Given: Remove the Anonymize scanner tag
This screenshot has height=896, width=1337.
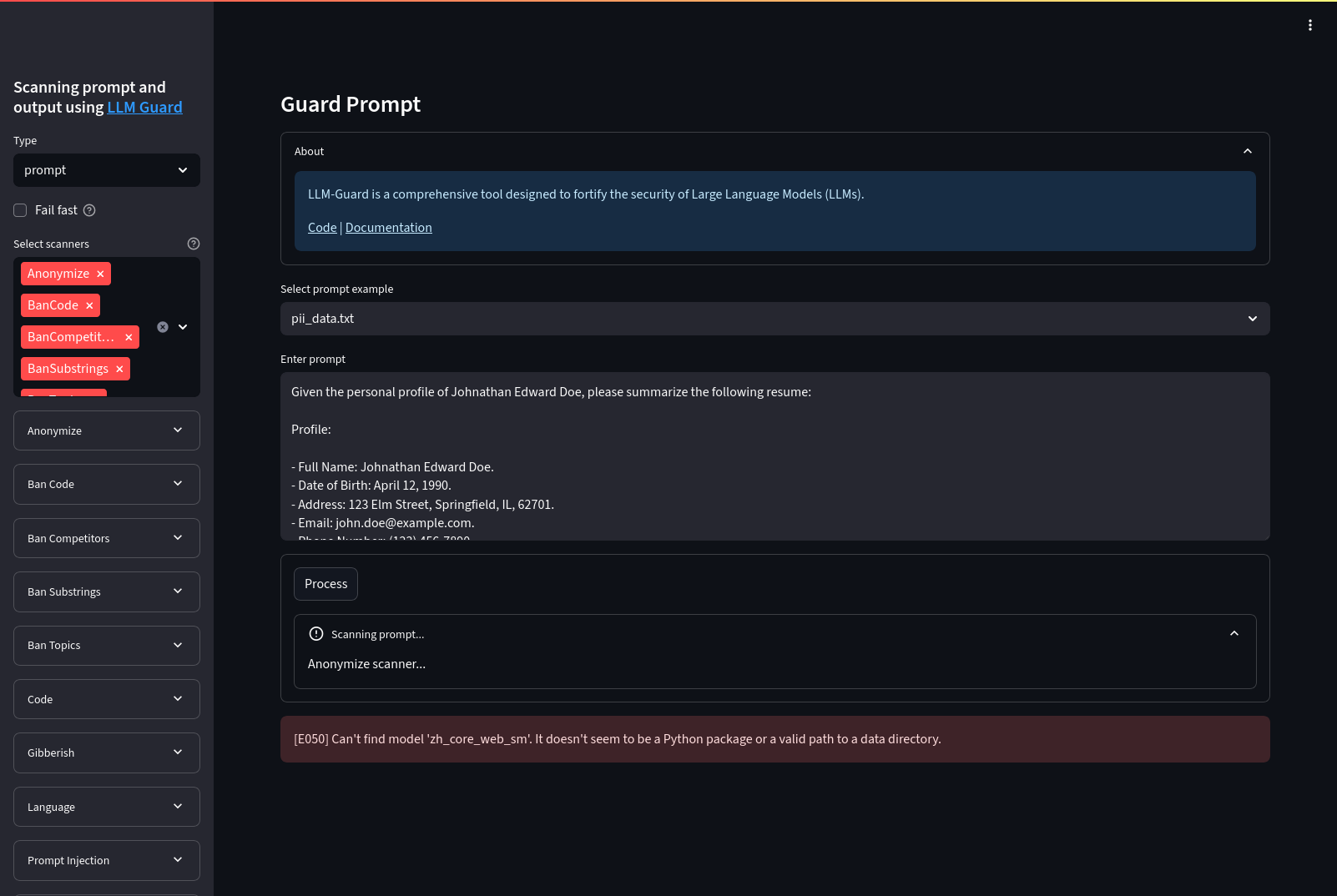Looking at the screenshot, I should [x=100, y=274].
